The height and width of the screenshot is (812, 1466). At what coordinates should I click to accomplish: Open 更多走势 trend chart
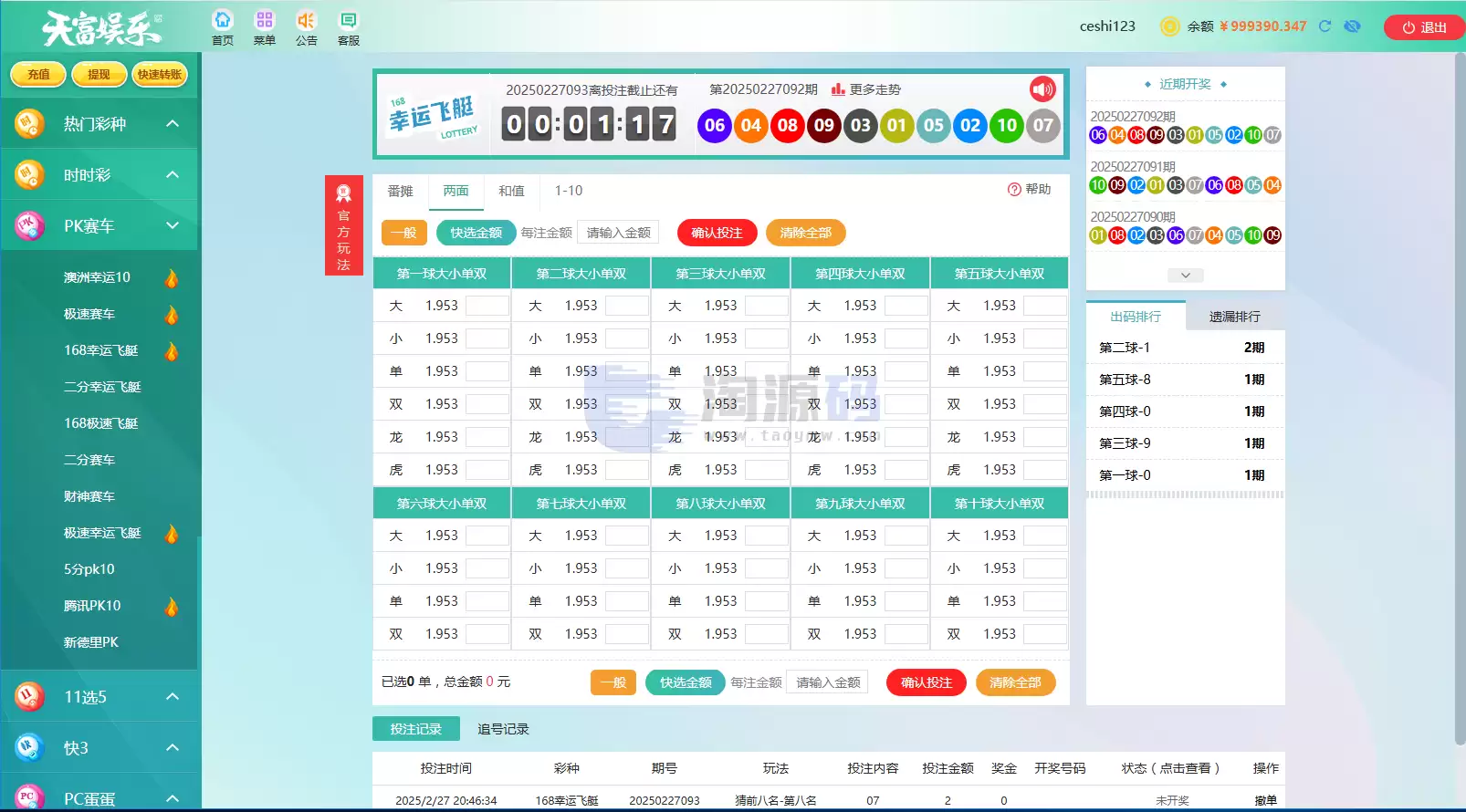coord(865,89)
